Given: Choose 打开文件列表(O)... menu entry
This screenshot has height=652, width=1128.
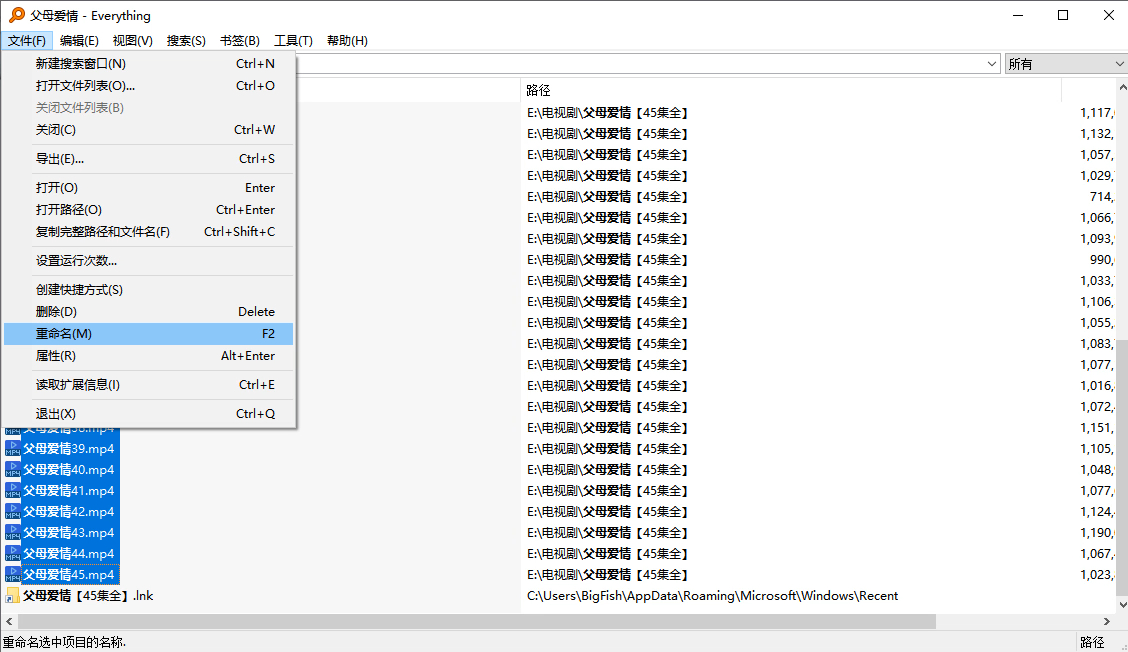Looking at the screenshot, I should [x=148, y=86].
